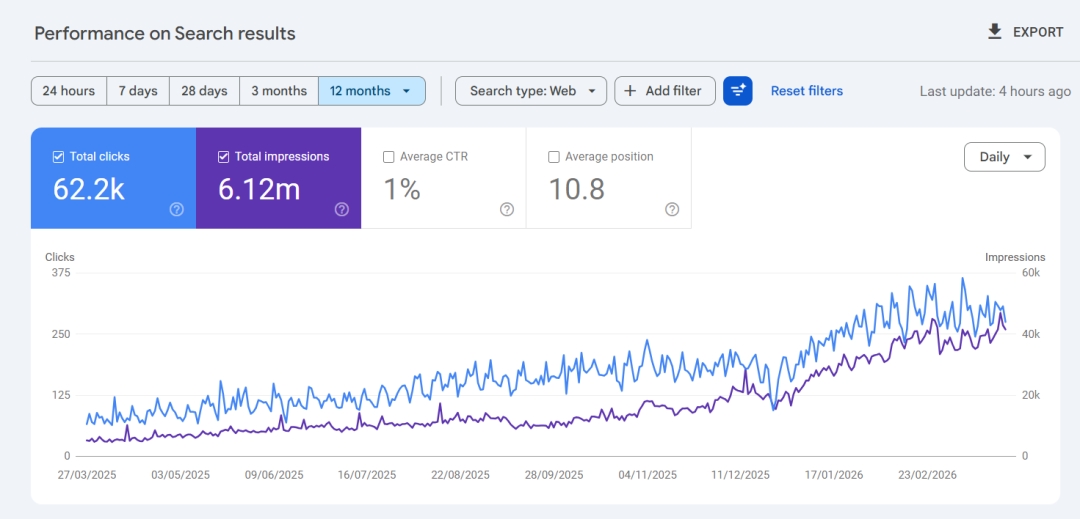1080x519 pixels.
Task: Uncheck the Total impressions checkbox
Action: [x=223, y=157]
